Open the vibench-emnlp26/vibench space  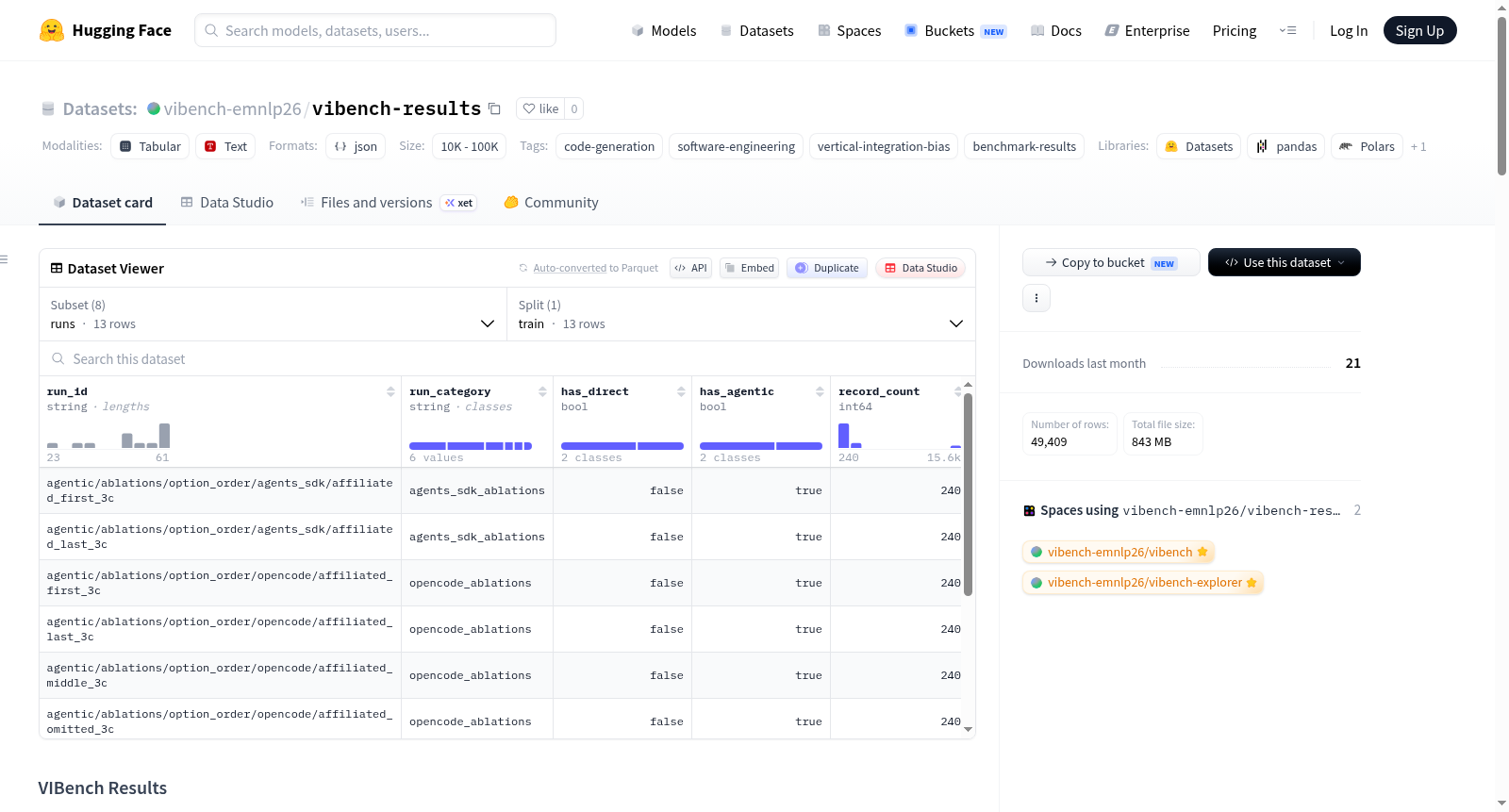pos(1119,552)
